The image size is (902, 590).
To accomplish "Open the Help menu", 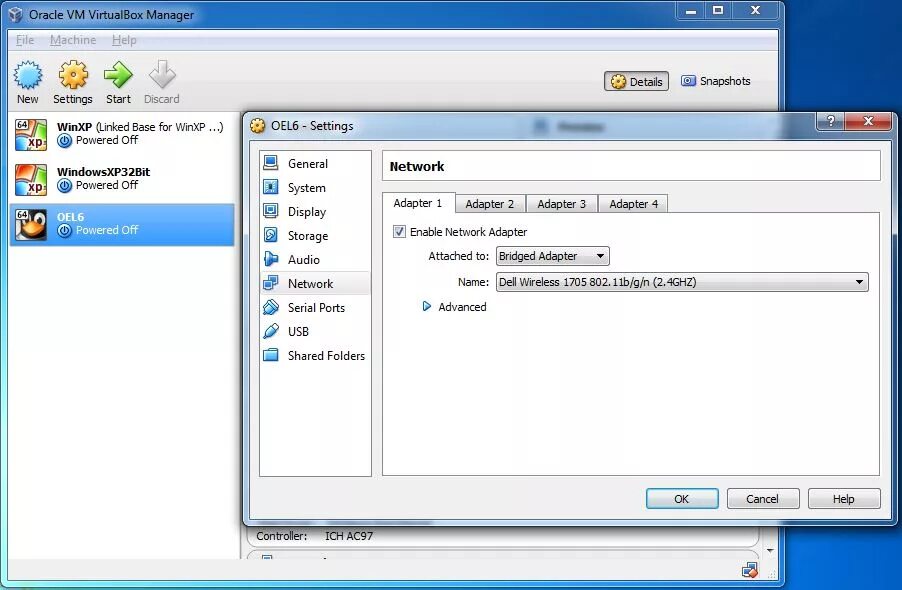I will (124, 40).
